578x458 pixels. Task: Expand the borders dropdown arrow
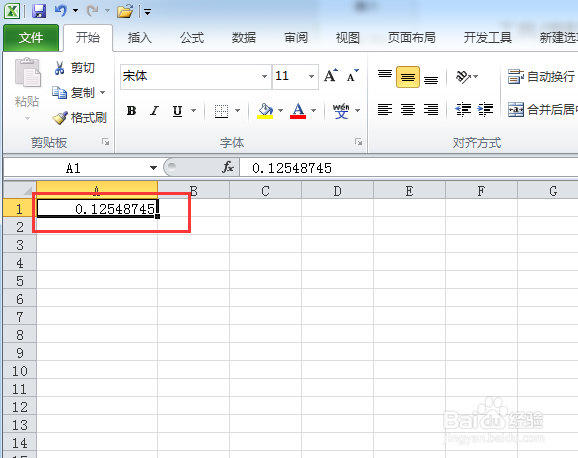click(x=237, y=110)
